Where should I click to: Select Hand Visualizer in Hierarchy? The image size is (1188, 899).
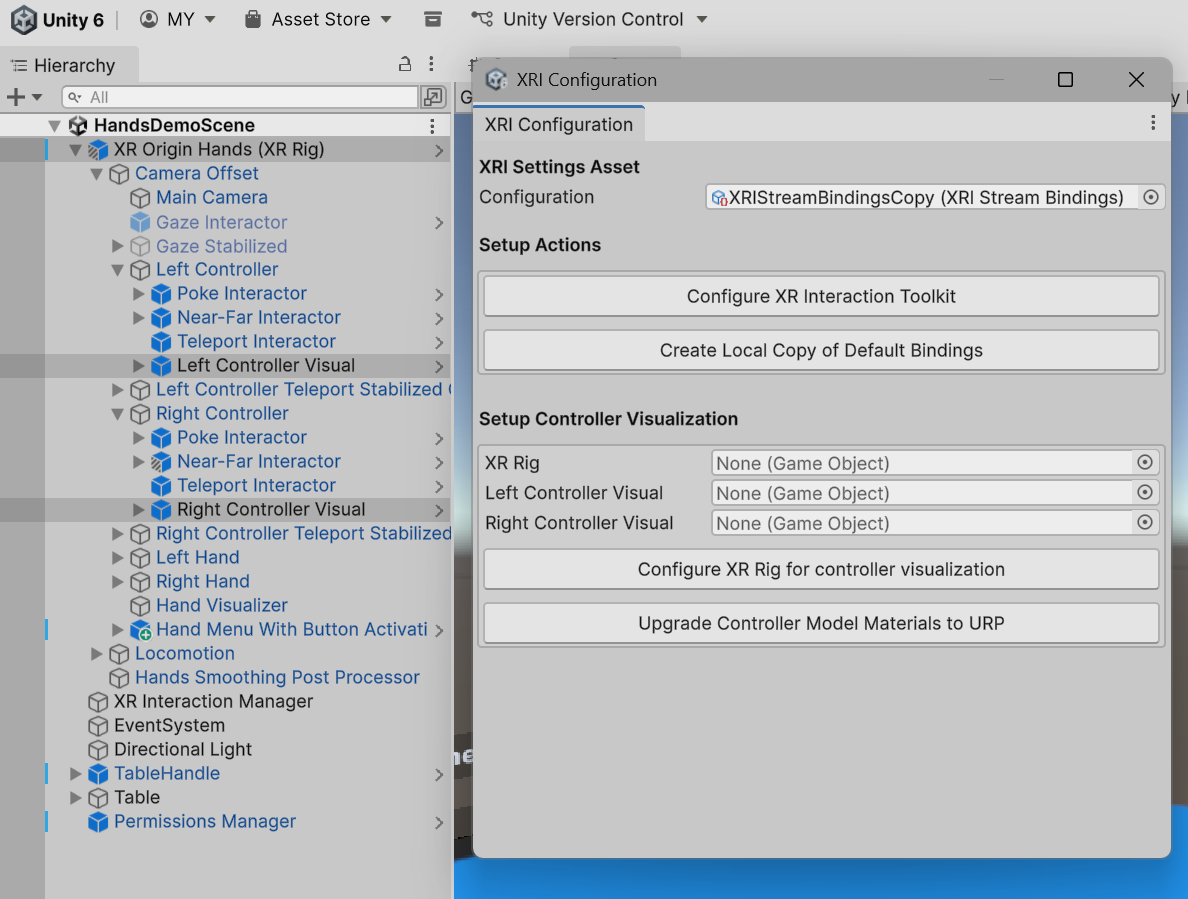[221, 606]
